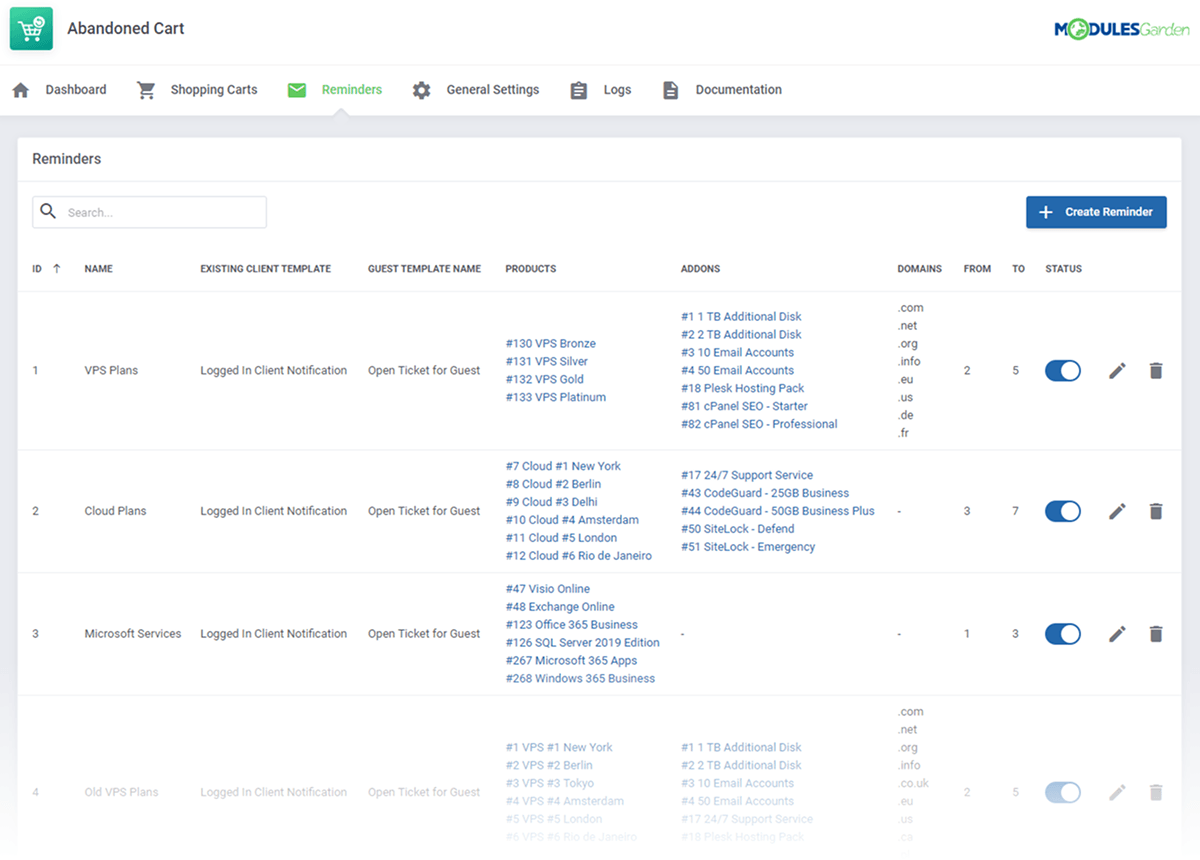The width and height of the screenshot is (1200, 860).
Task: Open the #131 VPS Silver link
Action: [x=546, y=362]
